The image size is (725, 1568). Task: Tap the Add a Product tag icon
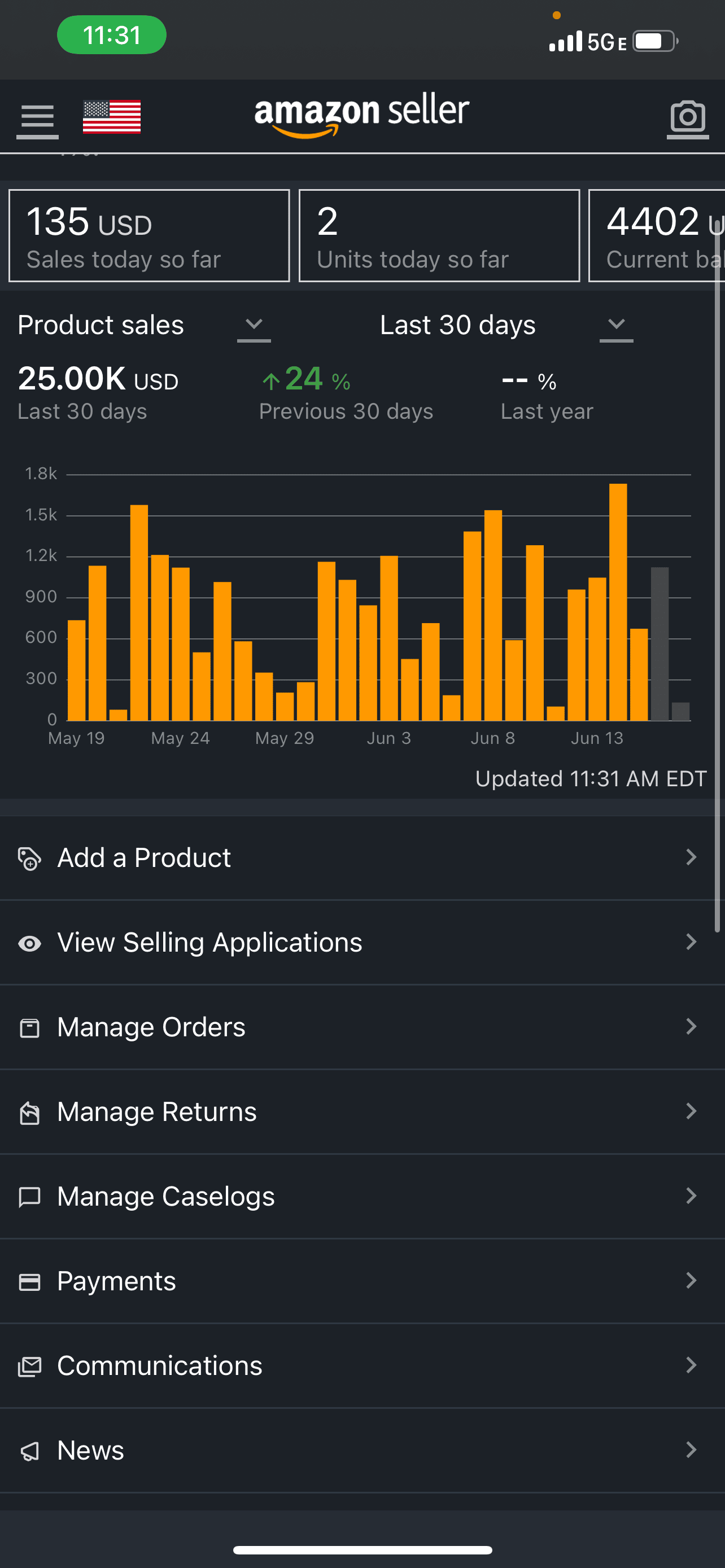point(29,859)
